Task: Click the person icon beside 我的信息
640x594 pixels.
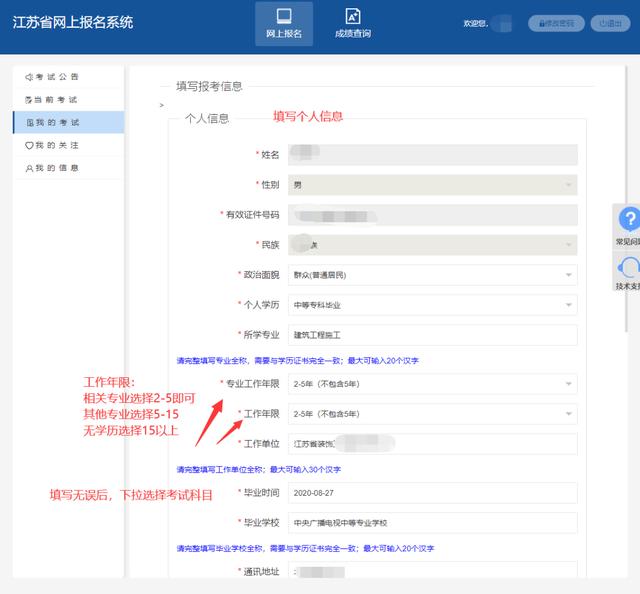Action: pos(29,168)
